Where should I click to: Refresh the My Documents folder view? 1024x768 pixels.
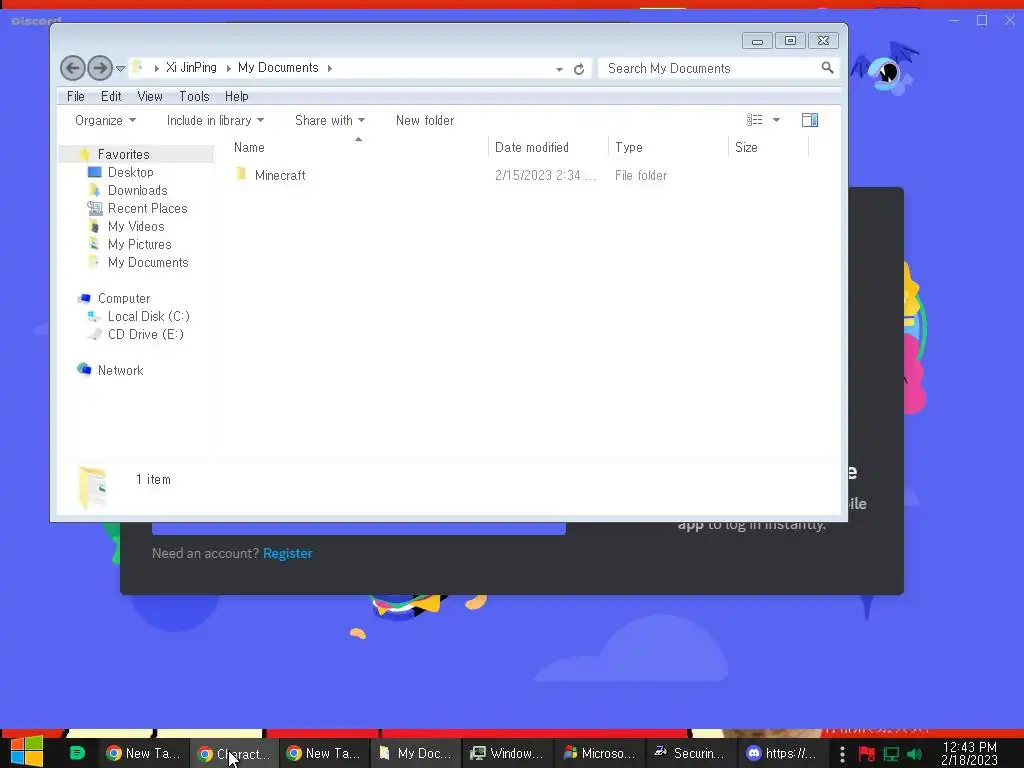(579, 69)
